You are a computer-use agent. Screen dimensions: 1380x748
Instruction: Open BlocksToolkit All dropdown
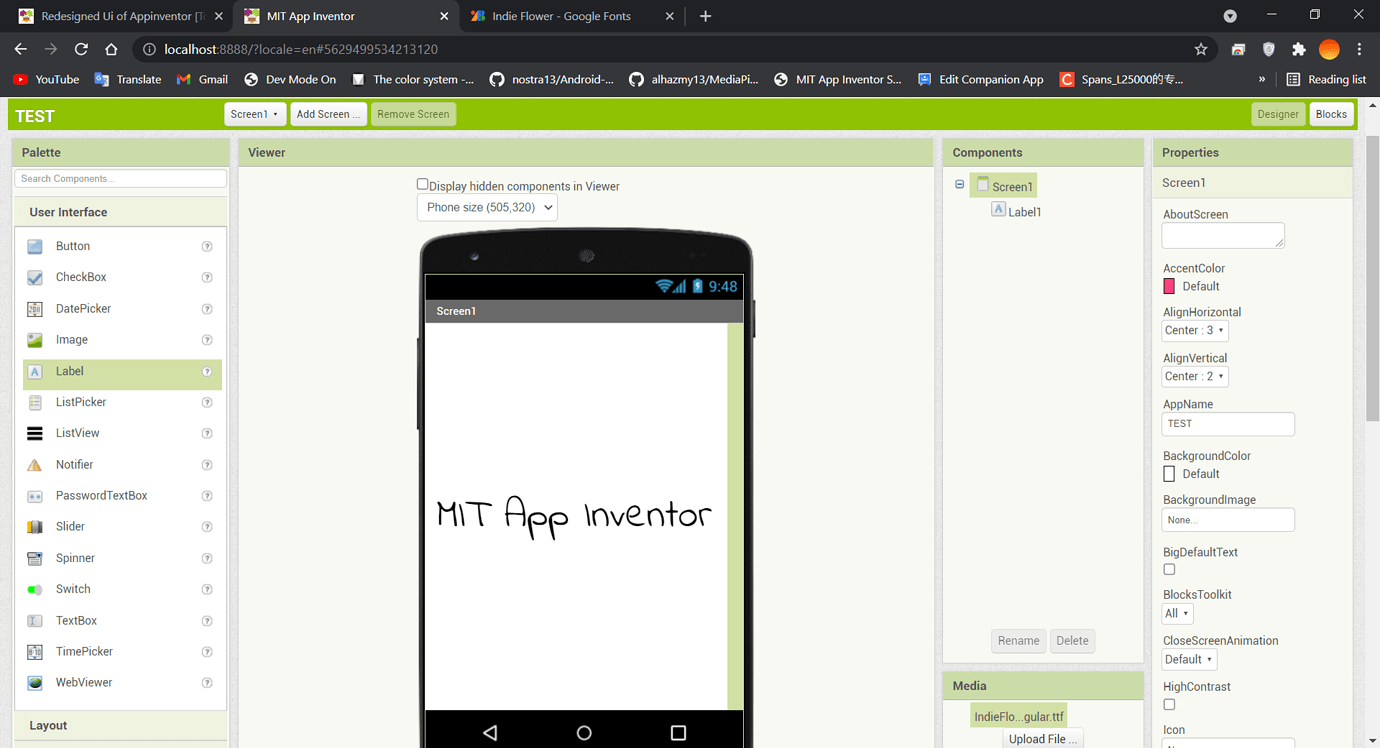pos(1177,613)
